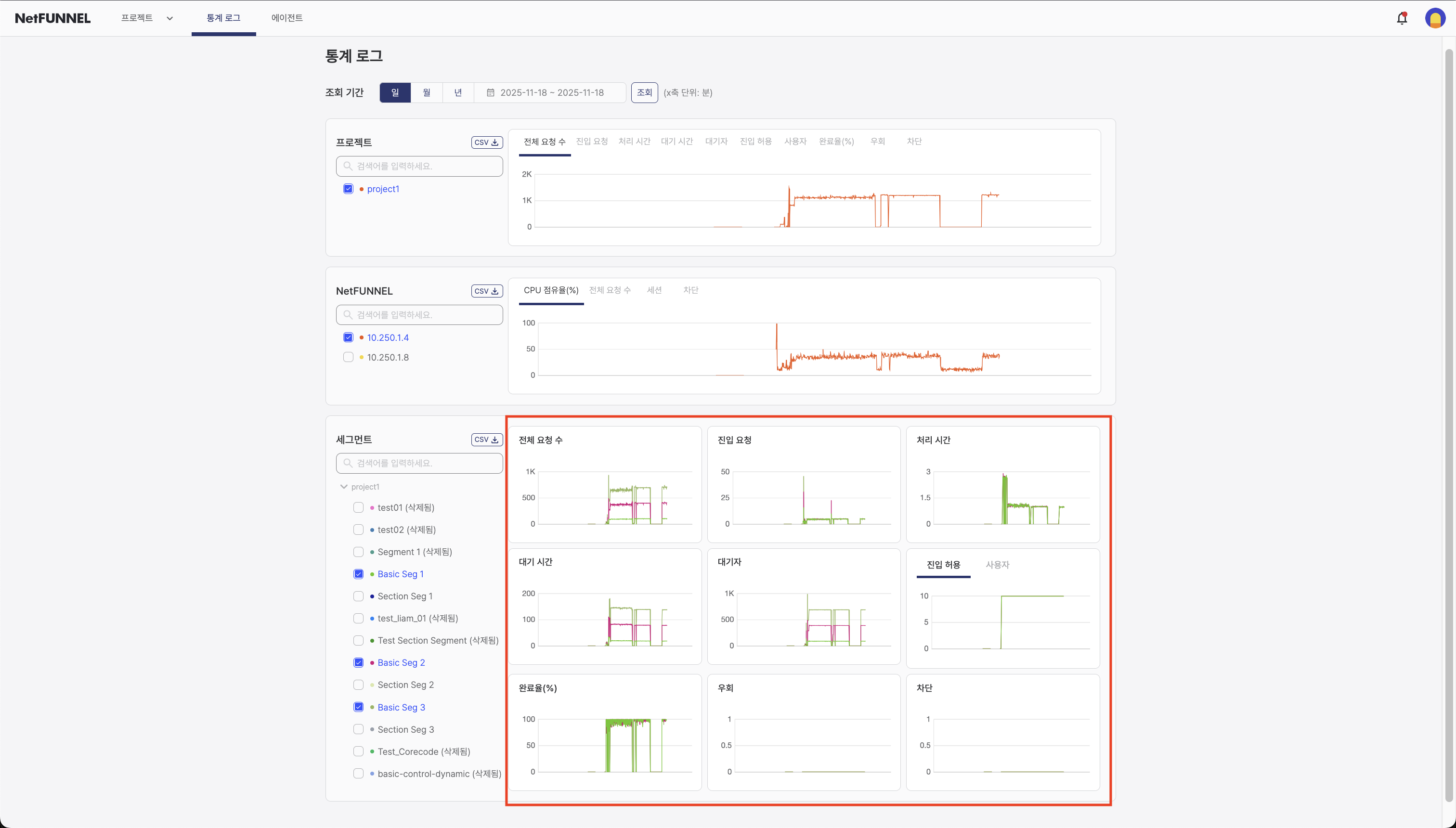Viewport: 1456px width, 828px height.
Task: Open the user profile avatar
Action: (x=1434, y=18)
